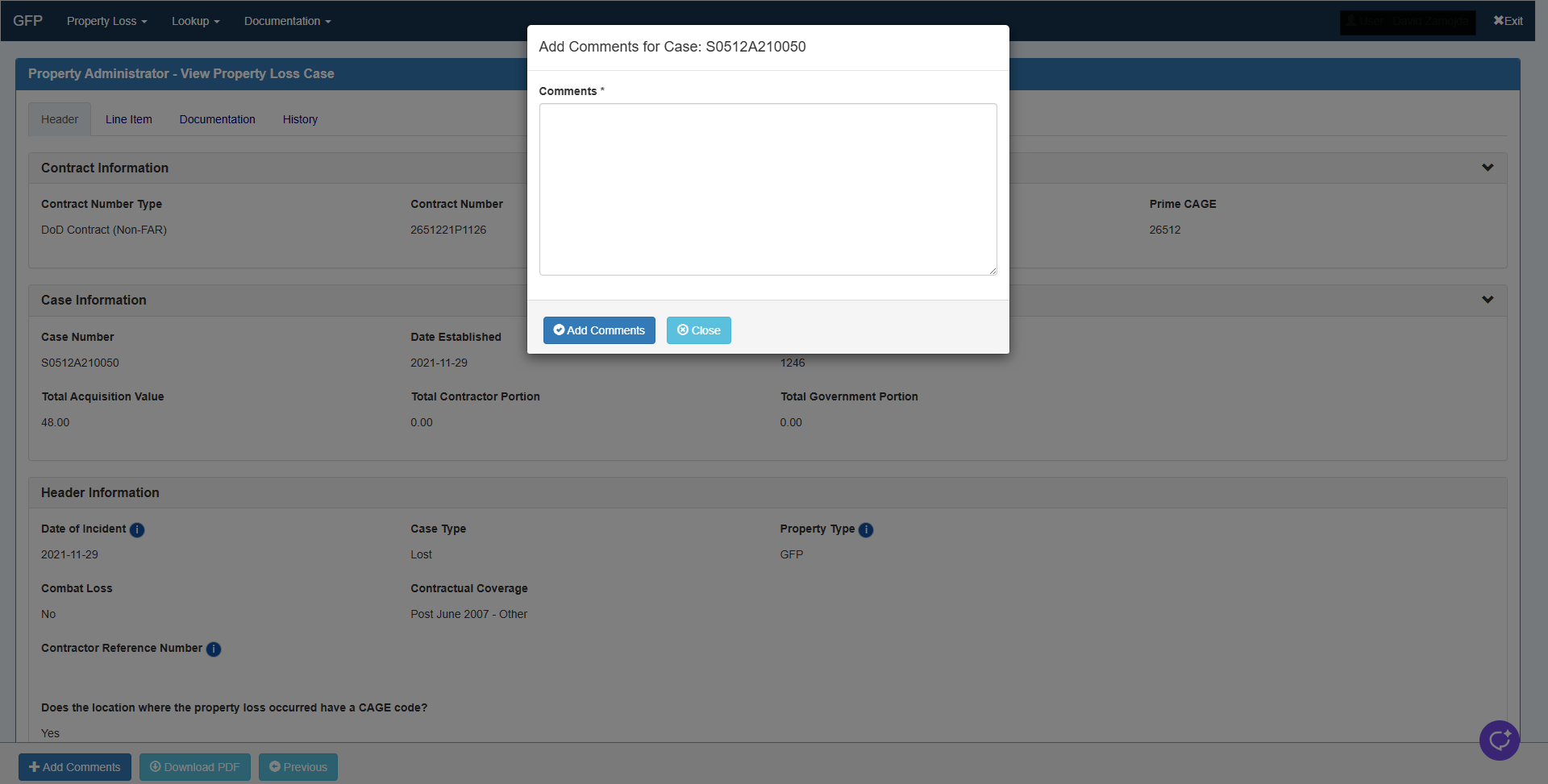Switch to the History tab
1548x784 pixels.
coord(299,118)
